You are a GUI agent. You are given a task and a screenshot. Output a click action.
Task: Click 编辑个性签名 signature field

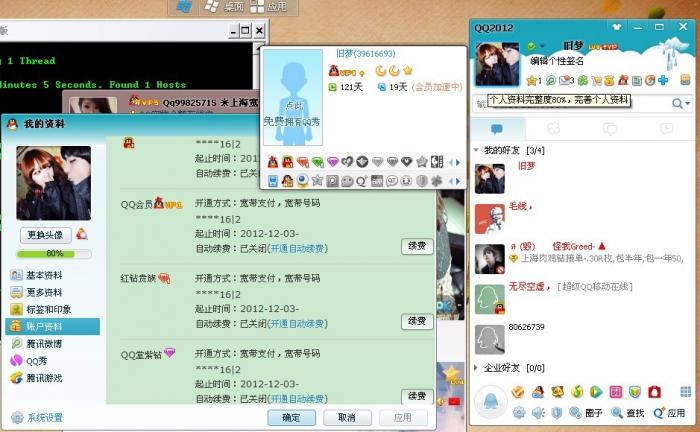click(557, 61)
